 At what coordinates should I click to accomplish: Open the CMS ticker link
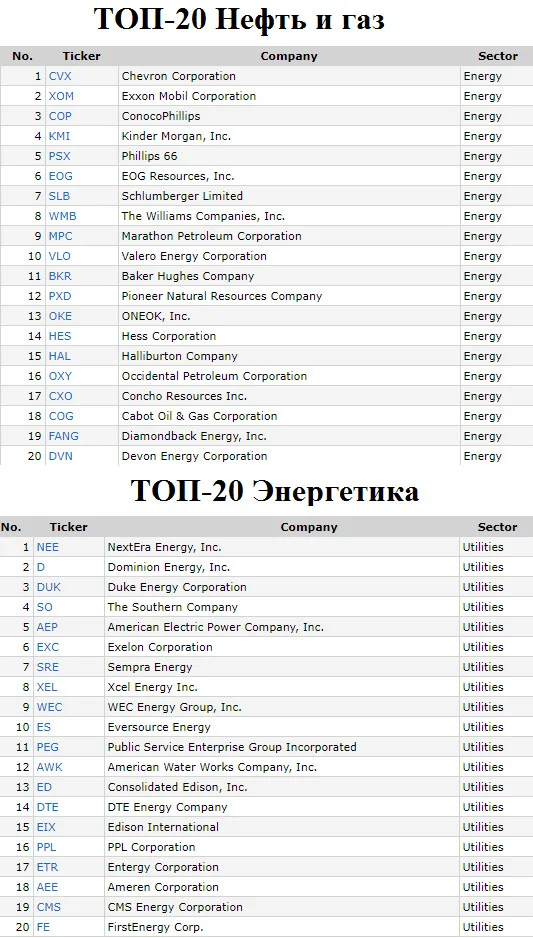48,907
